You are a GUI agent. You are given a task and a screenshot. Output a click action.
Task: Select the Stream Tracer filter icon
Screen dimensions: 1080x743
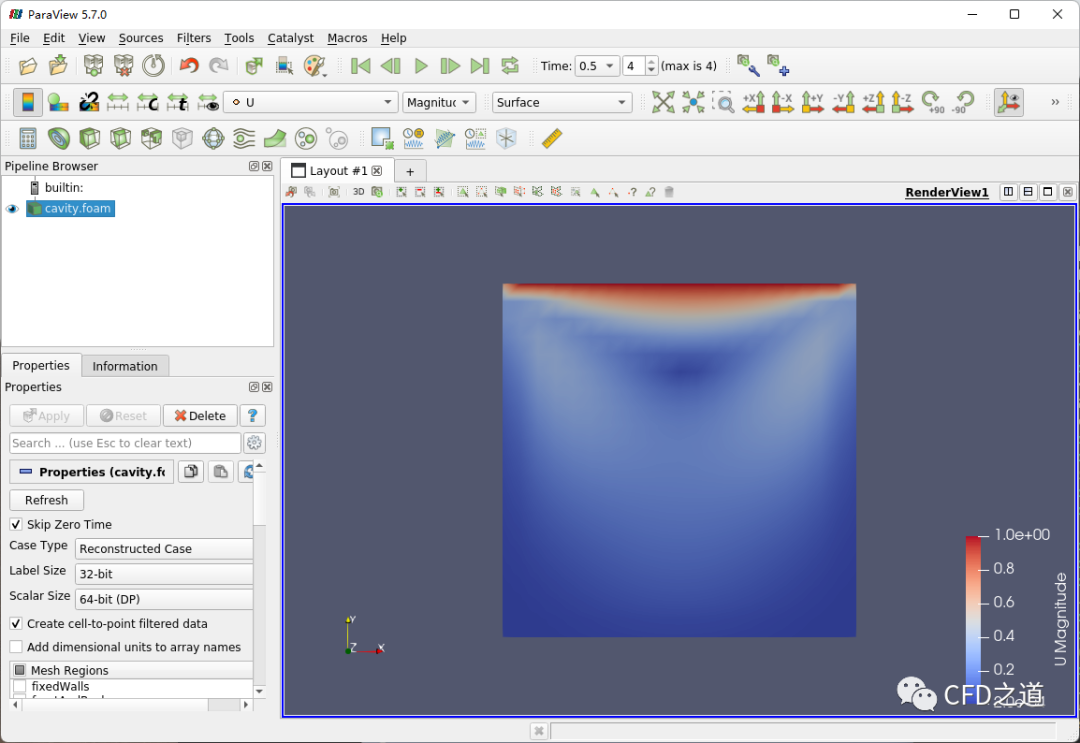pyautogui.click(x=244, y=139)
